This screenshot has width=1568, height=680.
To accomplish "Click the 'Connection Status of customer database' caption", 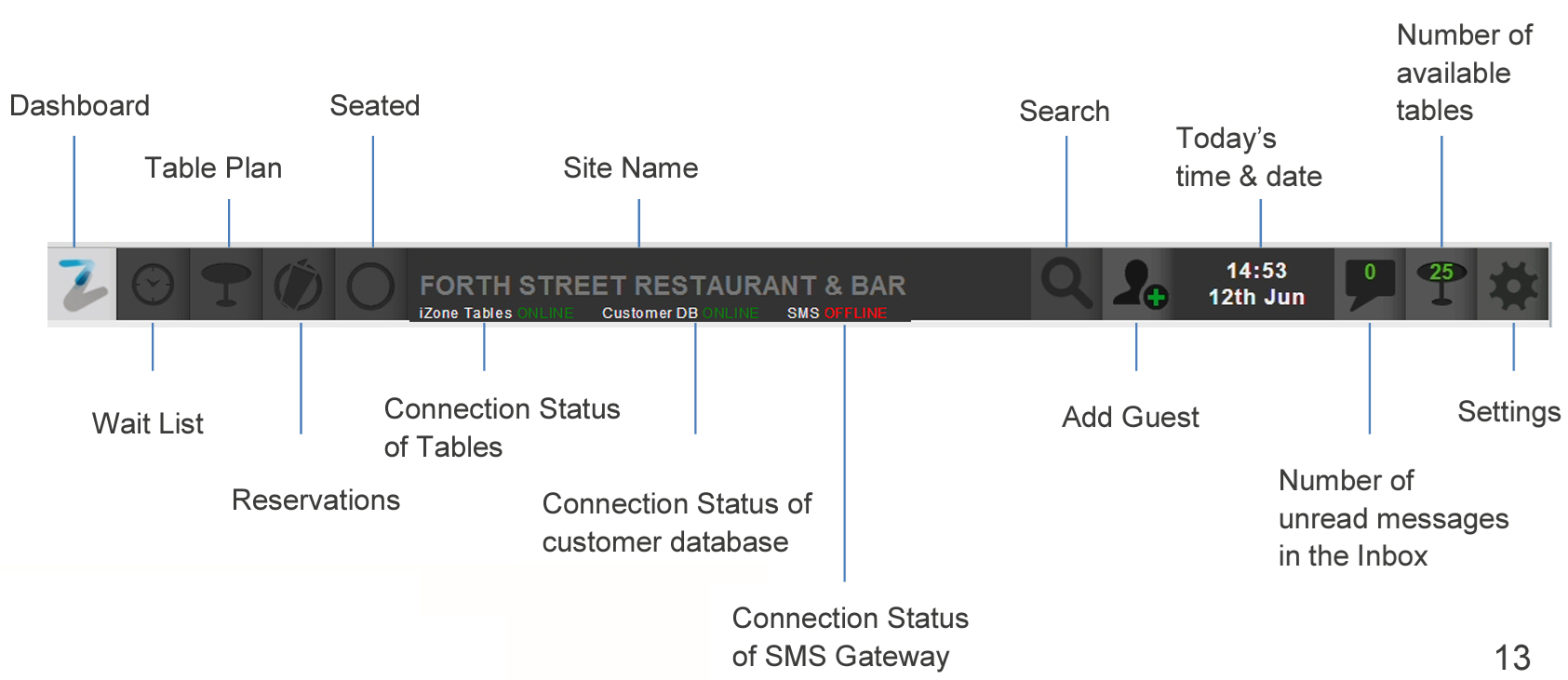I will click(676, 523).
